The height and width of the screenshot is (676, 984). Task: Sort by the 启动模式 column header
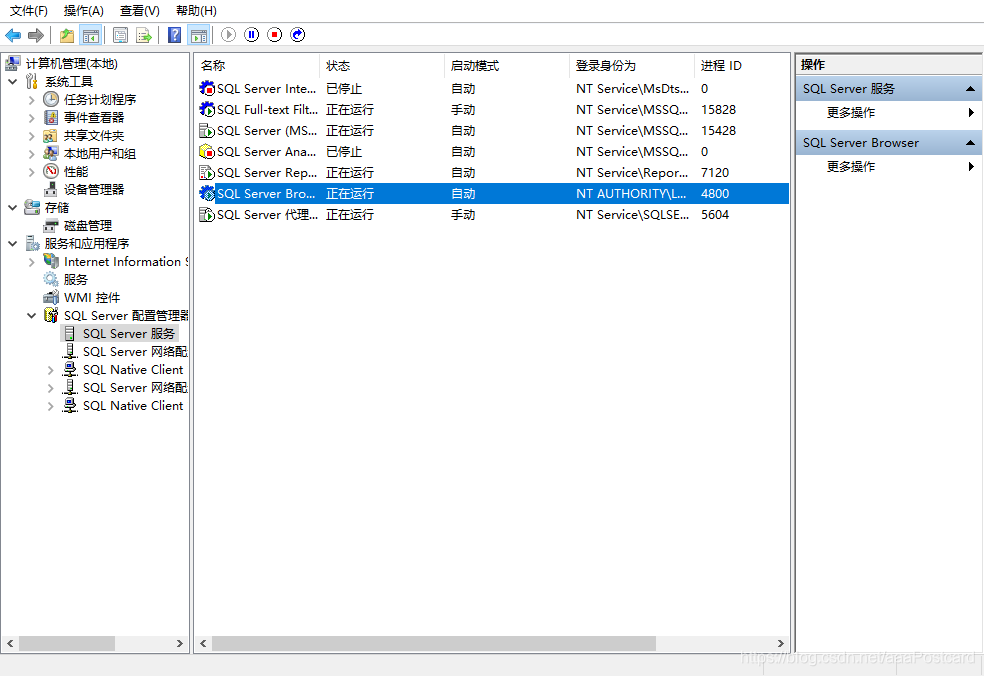507,65
